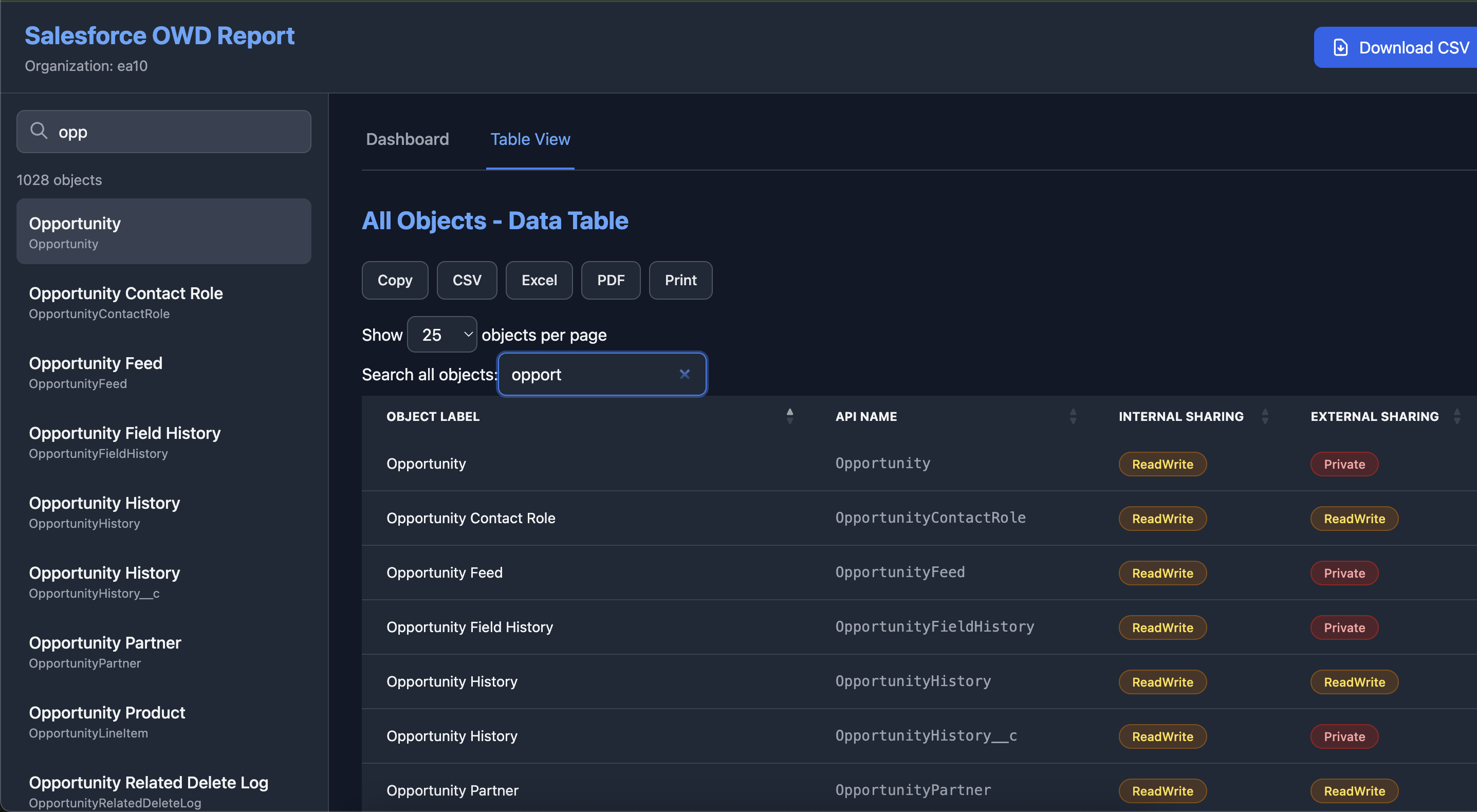This screenshot has width=1477, height=812.
Task: Click the Download CSV file icon
Action: point(1340,47)
